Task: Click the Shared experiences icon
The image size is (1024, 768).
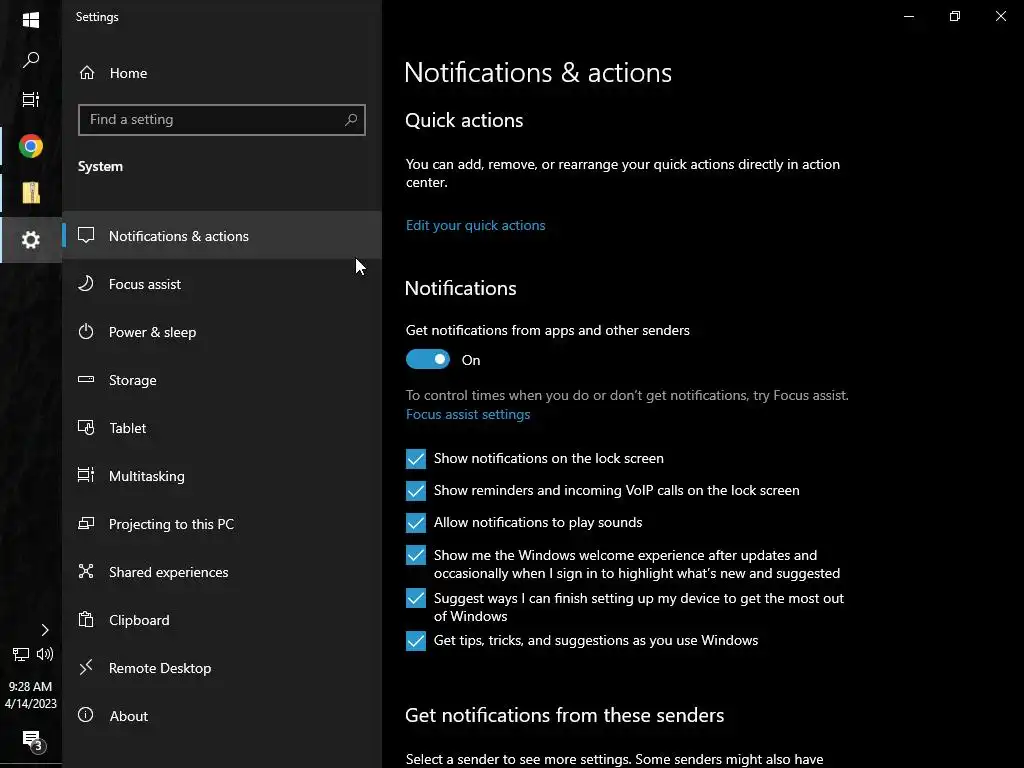Action: click(86, 572)
